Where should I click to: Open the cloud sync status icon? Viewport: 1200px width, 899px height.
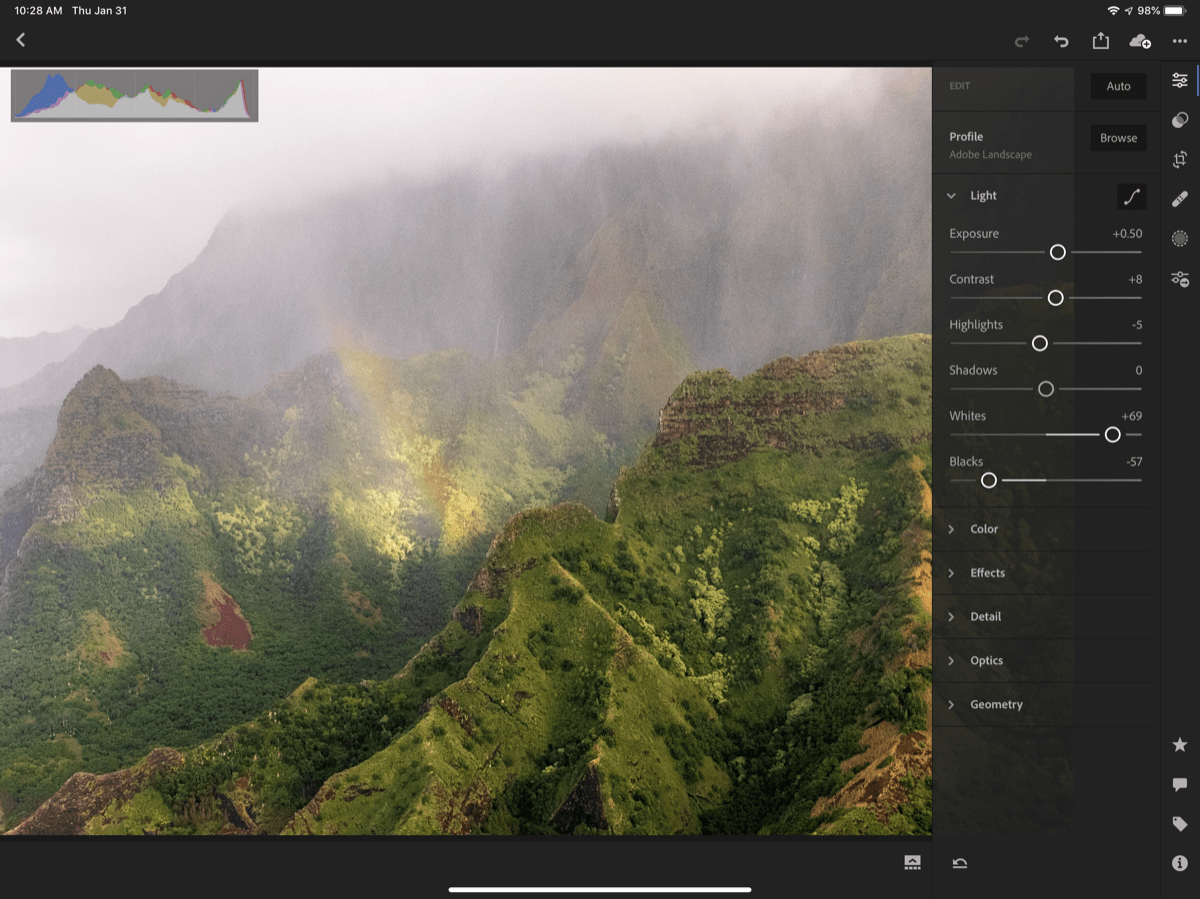click(x=1139, y=41)
